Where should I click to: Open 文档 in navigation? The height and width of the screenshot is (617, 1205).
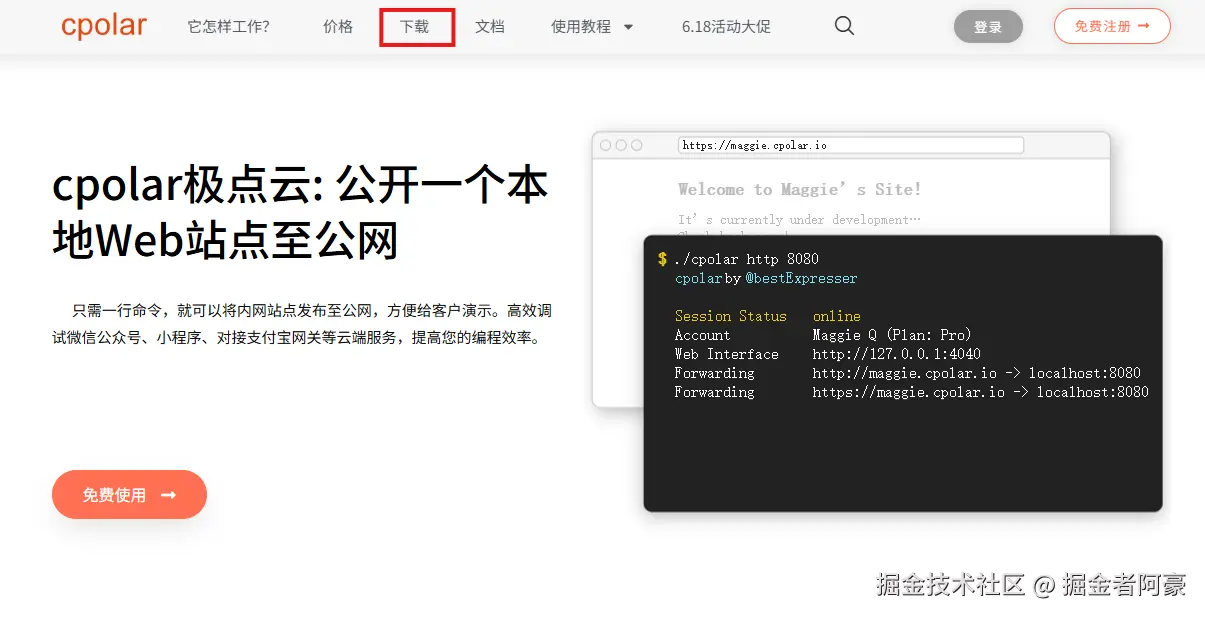coord(490,27)
